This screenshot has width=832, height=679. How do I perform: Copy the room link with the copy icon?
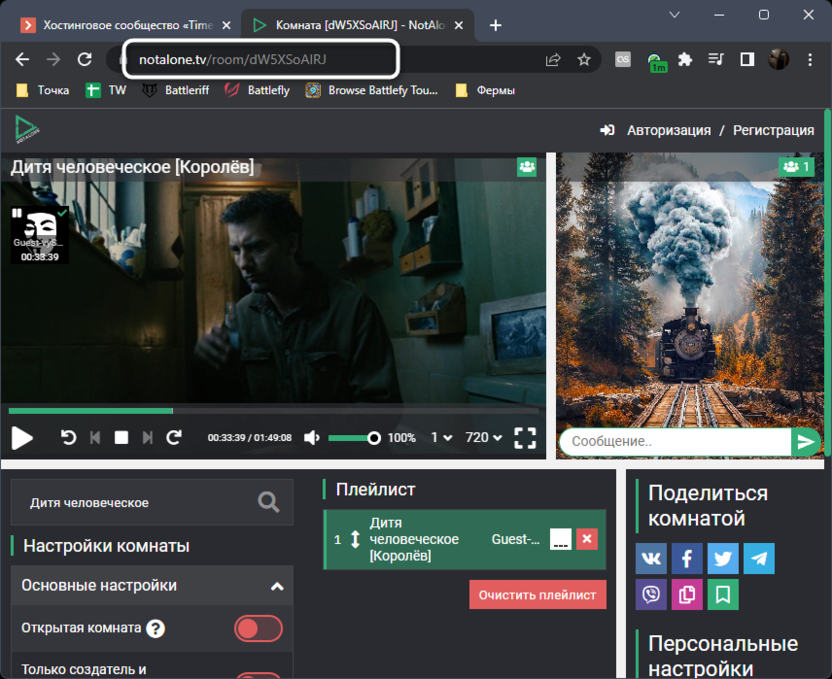click(687, 594)
